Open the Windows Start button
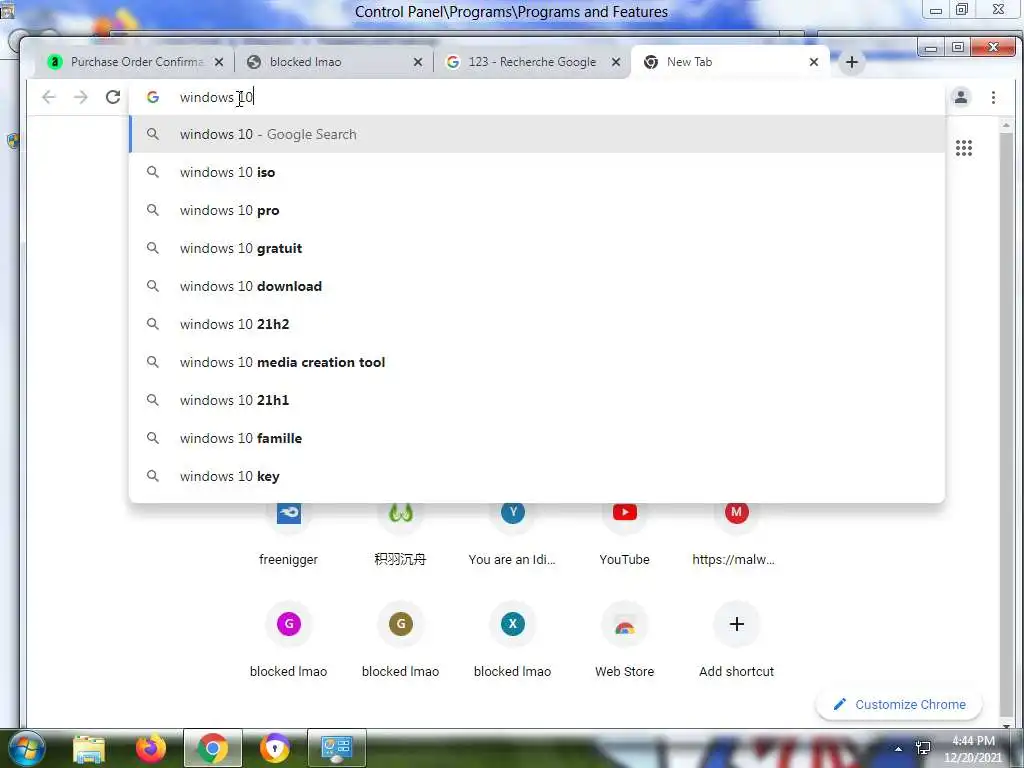 (x=27, y=748)
